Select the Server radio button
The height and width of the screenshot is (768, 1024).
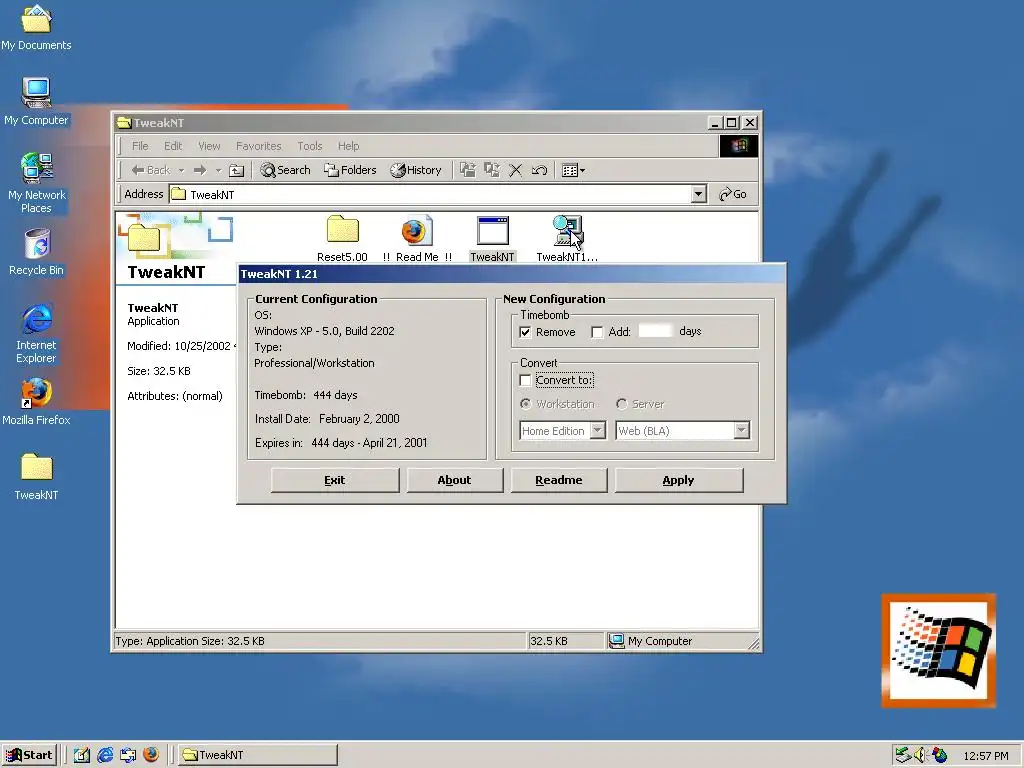point(622,404)
